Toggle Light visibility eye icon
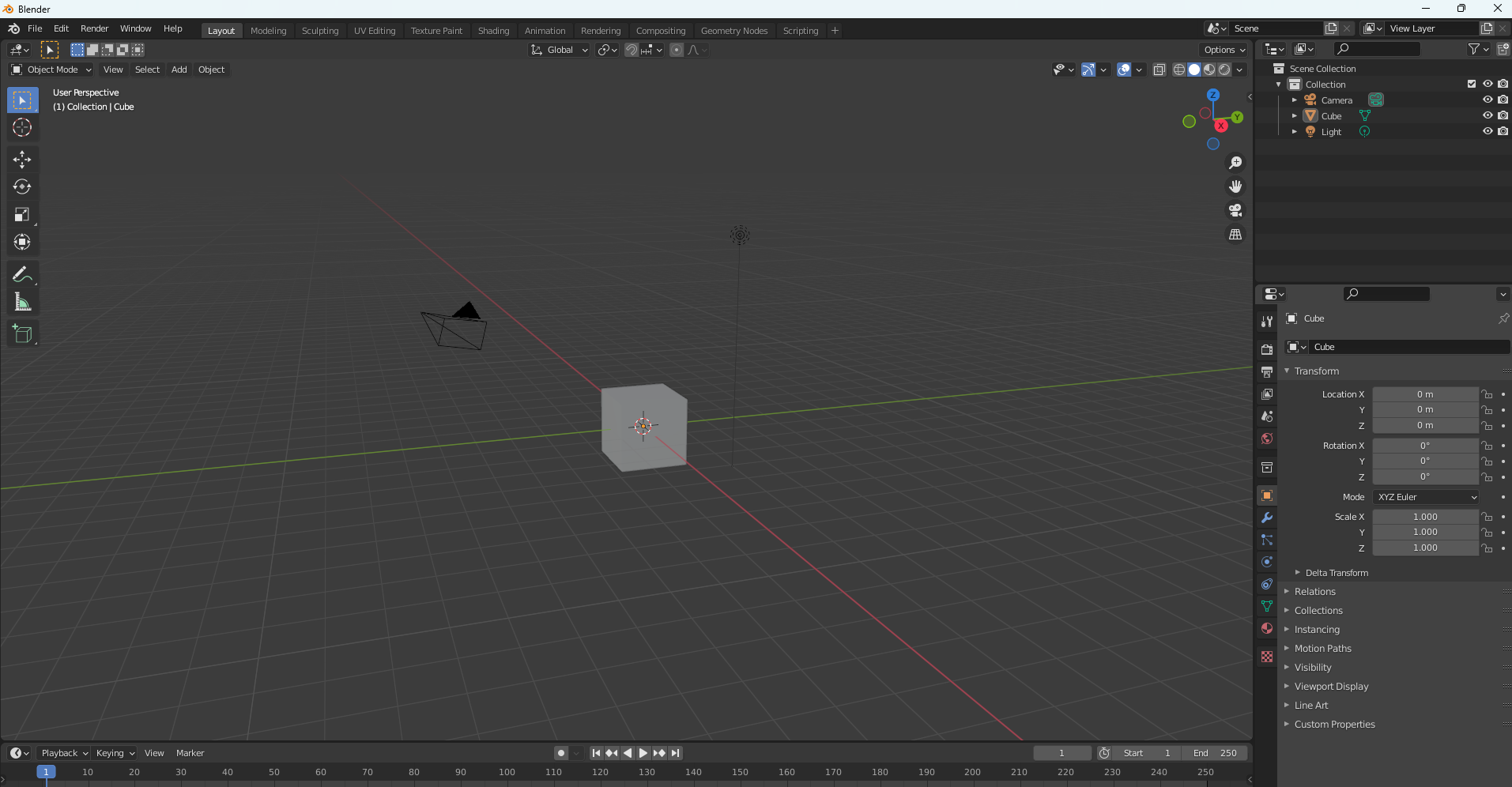The height and width of the screenshot is (787, 1512). [x=1487, y=131]
